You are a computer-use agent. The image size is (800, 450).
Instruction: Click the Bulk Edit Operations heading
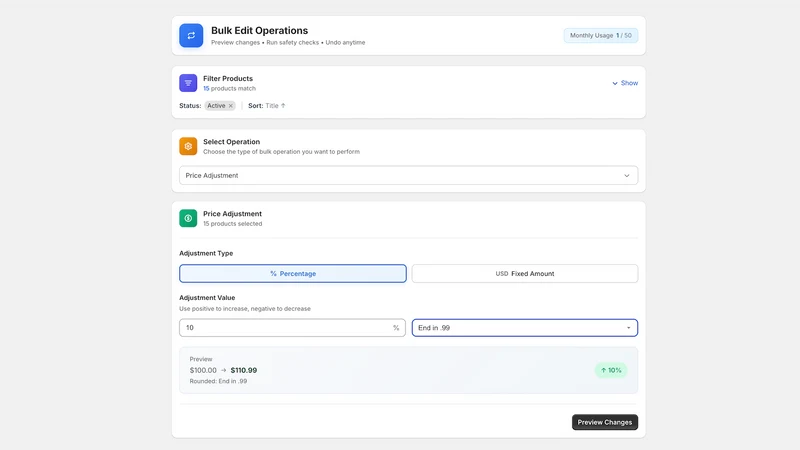[260, 31]
